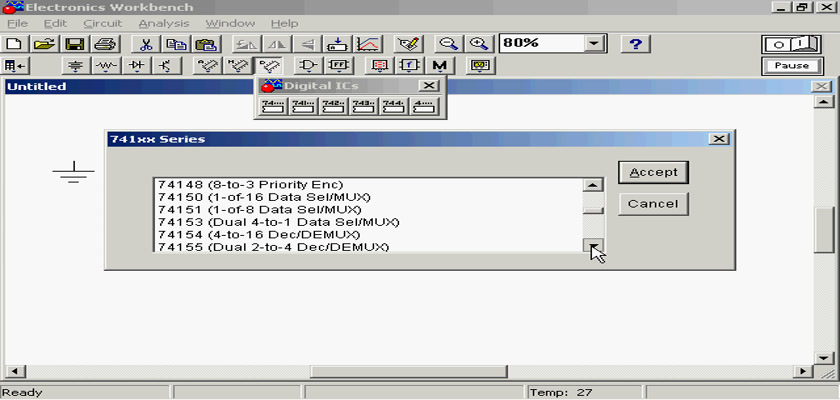This screenshot has height=400, width=840.
Task: Click the horizontal scrollbar right arrow
Action: pyautogui.click(x=803, y=371)
